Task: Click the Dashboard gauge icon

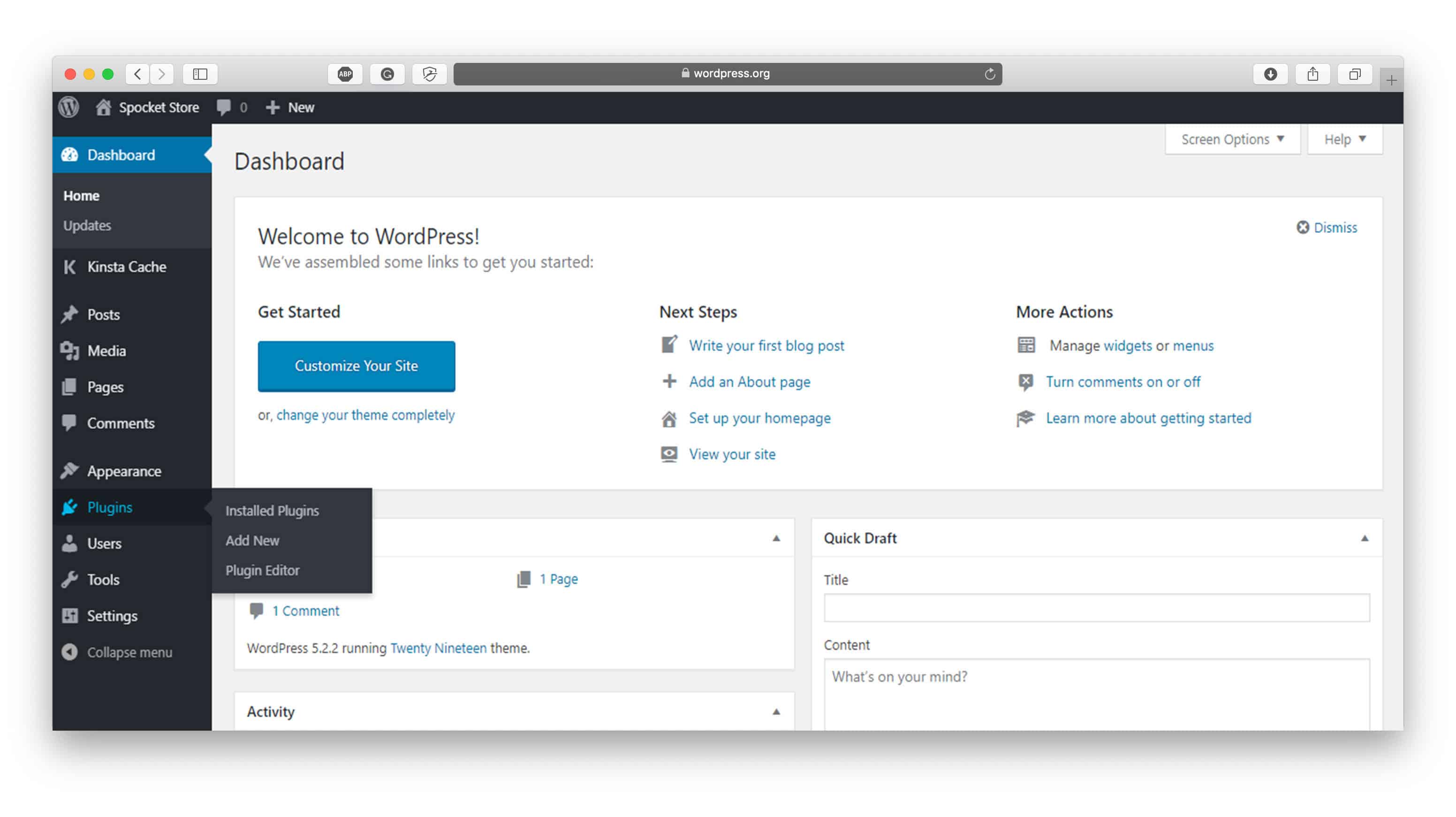Action: (x=69, y=155)
